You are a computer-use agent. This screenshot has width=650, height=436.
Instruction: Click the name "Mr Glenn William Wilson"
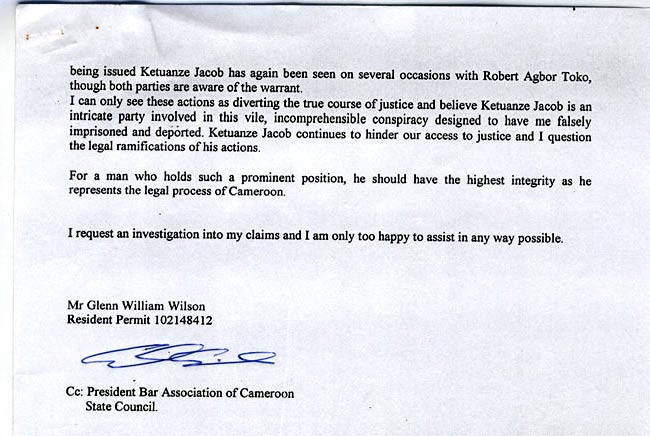coord(135,306)
